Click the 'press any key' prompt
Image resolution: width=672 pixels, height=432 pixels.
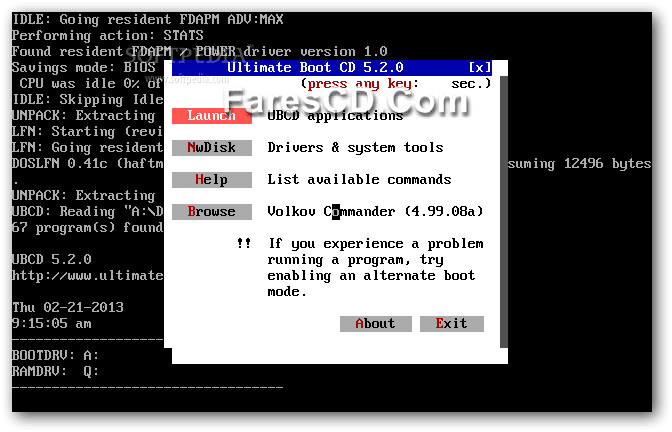[360, 84]
